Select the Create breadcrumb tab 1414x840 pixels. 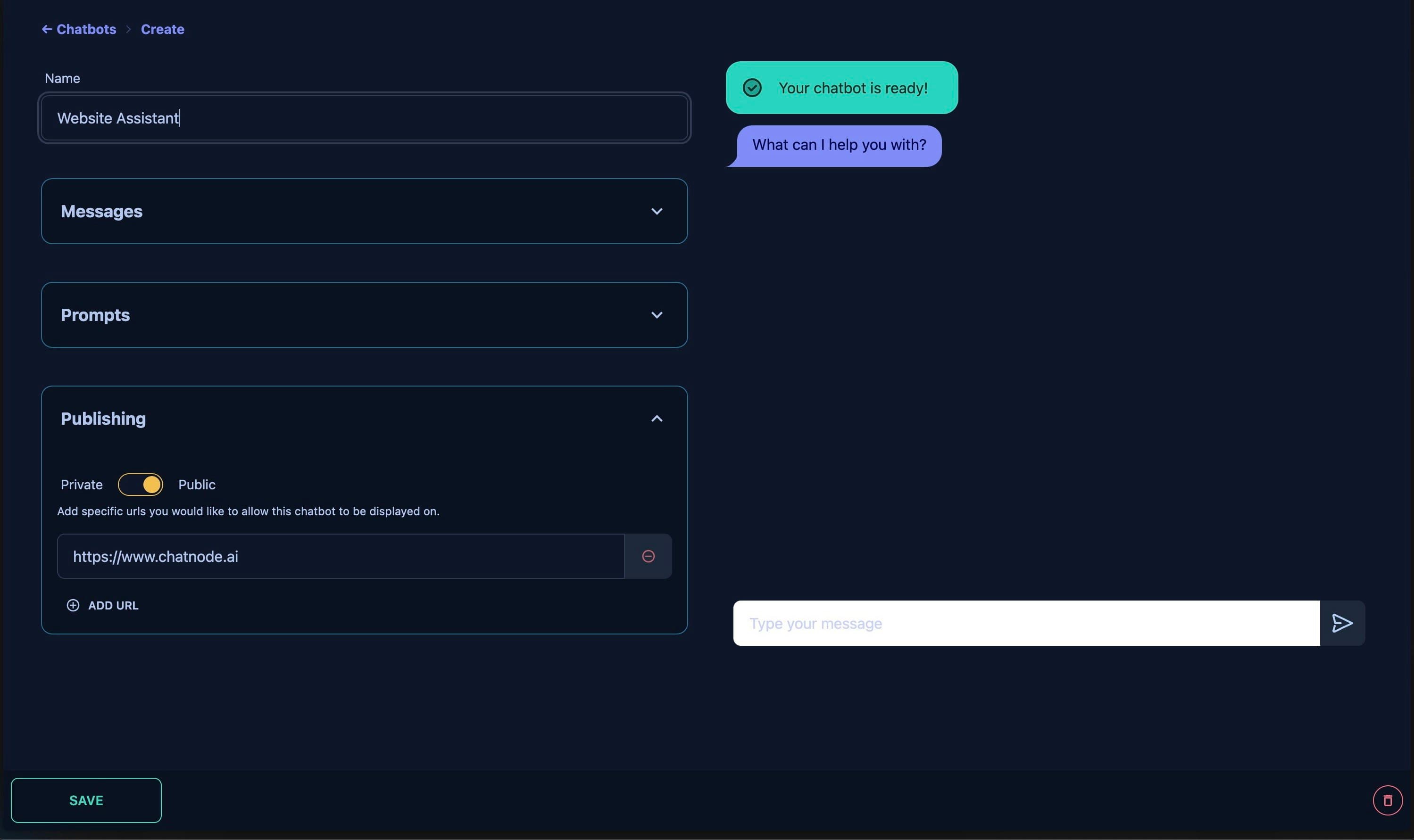(x=163, y=27)
